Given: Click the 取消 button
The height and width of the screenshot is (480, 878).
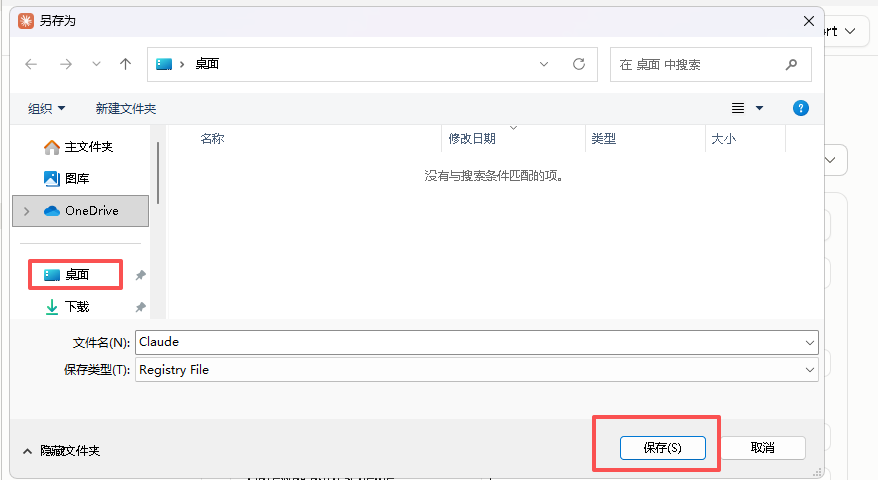Looking at the screenshot, I should click(x=763, y=448).
